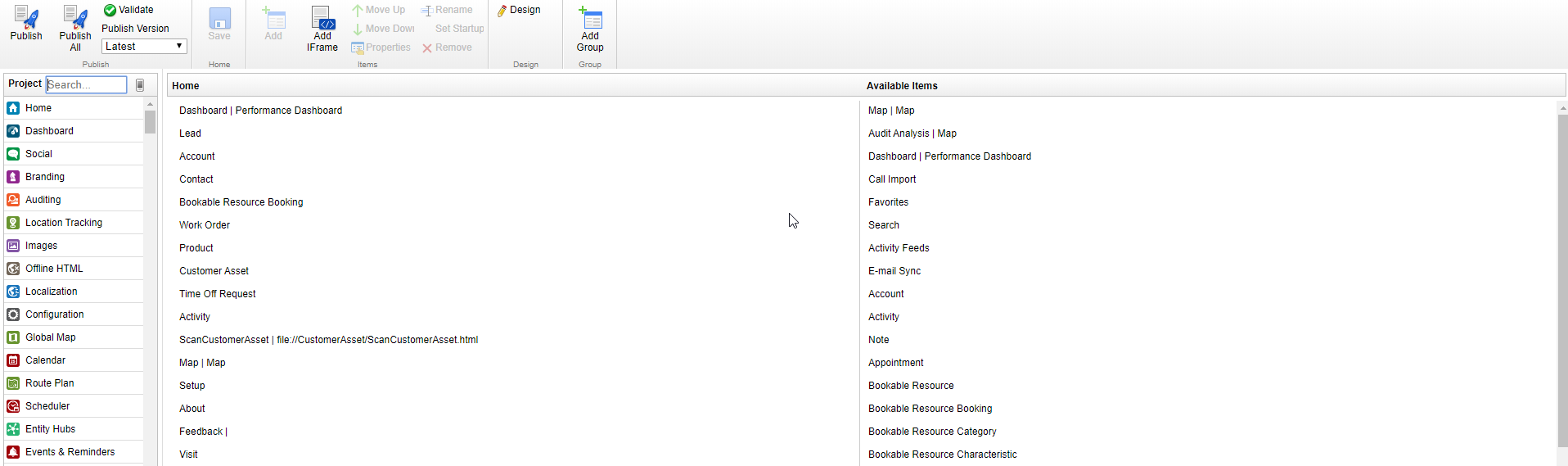Choose E-mail Sync from Available Items
Image resolution: width=1568 pixels, height=466 pixels.
click(894, 271)
